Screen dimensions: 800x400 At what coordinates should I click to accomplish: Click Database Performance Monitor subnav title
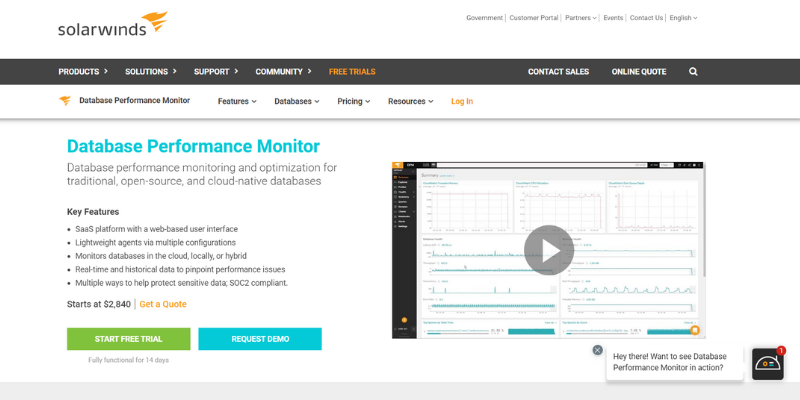(x=135, y=101)
